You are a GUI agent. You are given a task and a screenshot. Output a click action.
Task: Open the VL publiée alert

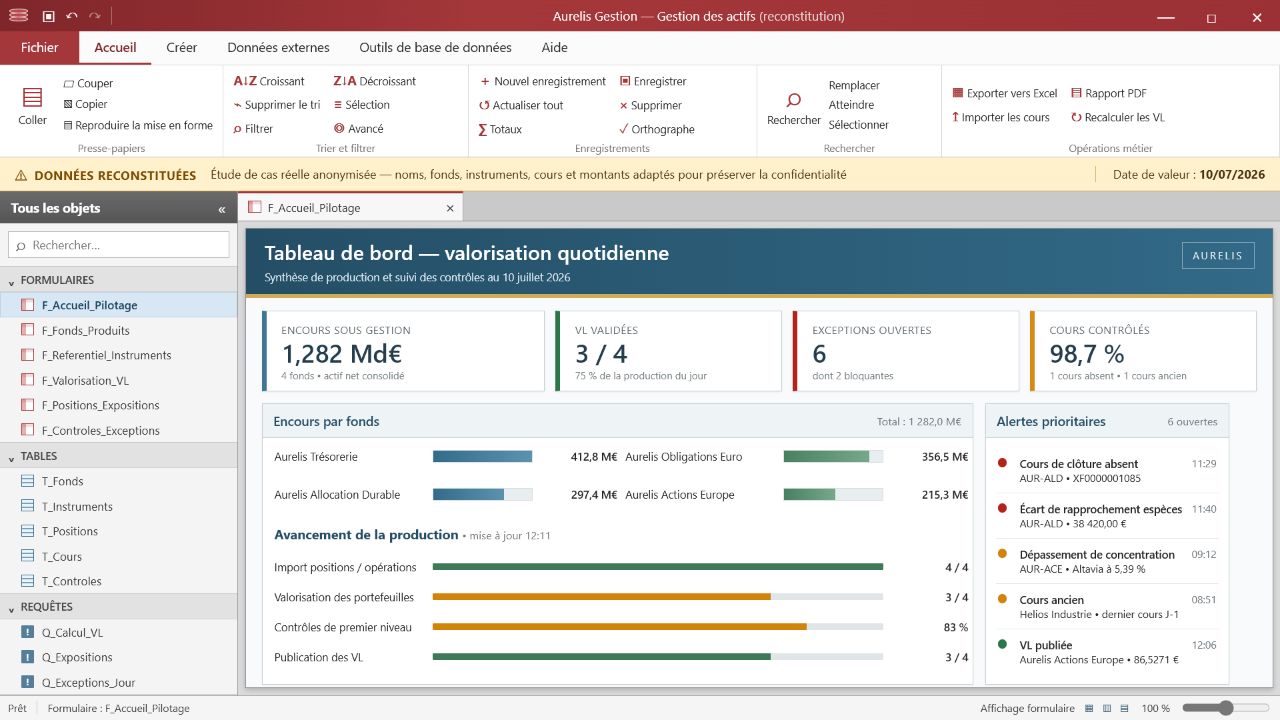click(1107, 652)
